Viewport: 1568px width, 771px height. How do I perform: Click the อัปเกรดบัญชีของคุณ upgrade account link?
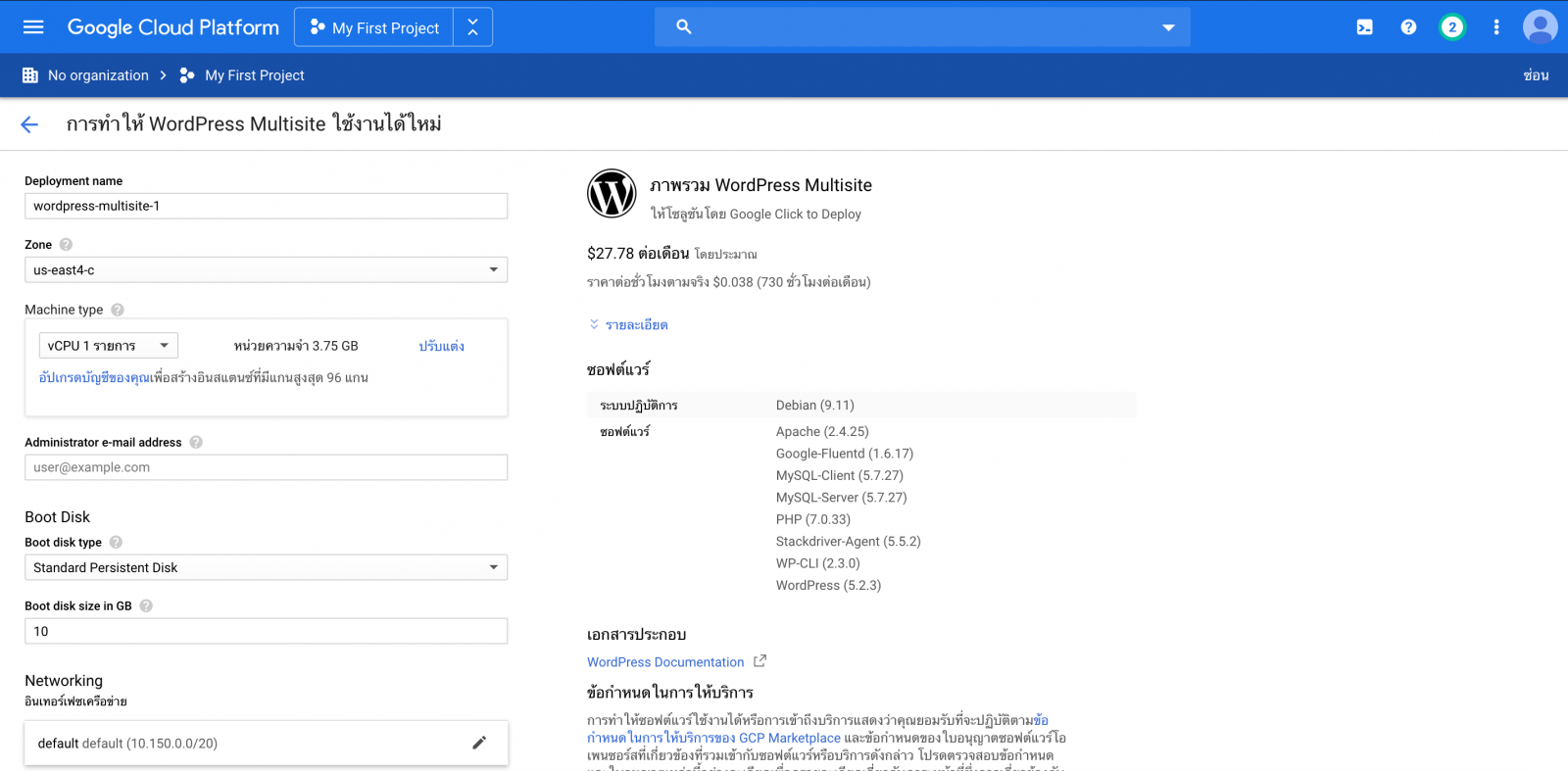click(95, 377)
